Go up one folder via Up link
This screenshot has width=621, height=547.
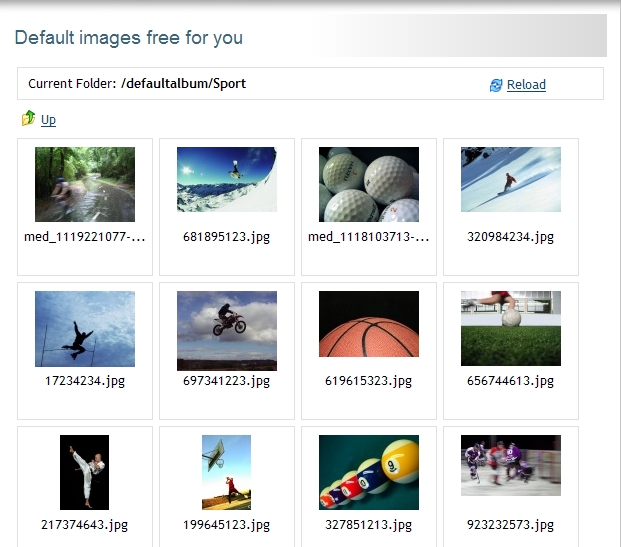(x=48, y=120)
